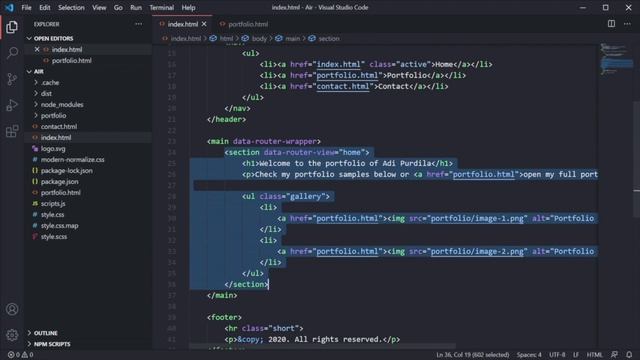Expand the .cache folder
Screen dimensions: 640x360
coord(50,82)
